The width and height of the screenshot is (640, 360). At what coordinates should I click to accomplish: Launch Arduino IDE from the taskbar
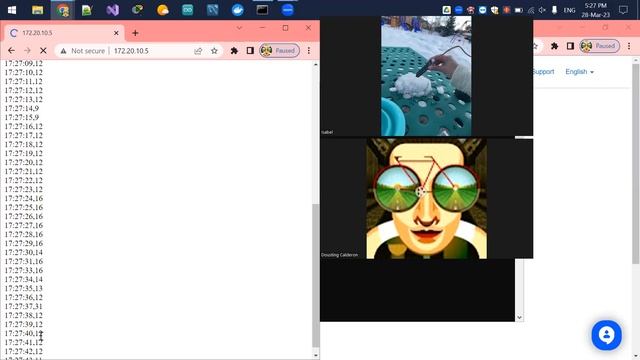[x=188, y=10]
